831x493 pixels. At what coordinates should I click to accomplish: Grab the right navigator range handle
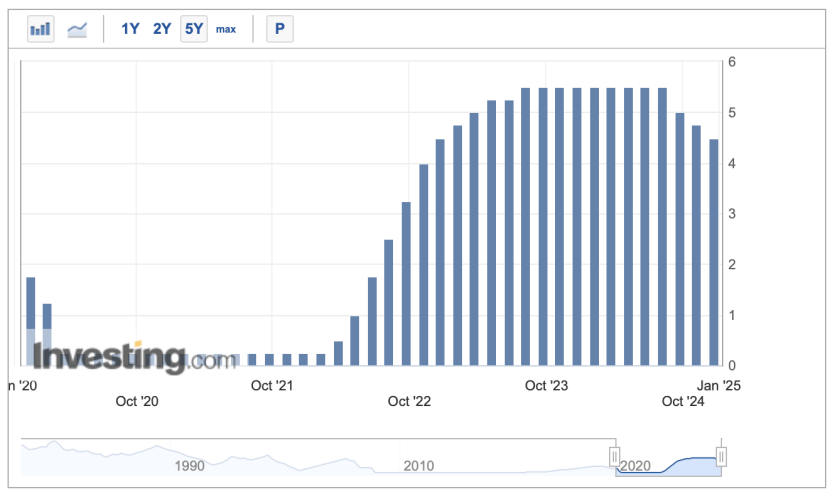tap(721, 457)
